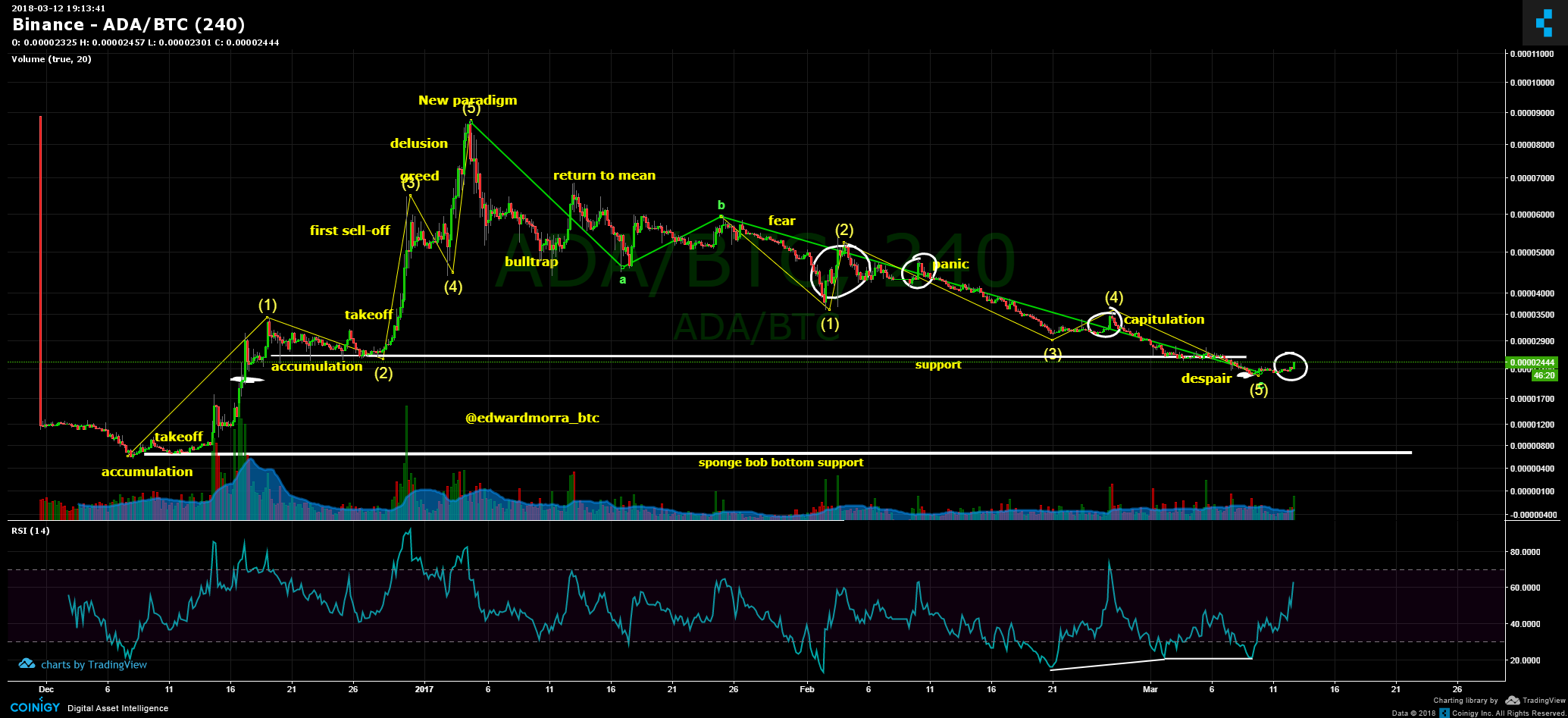
Task: Click the green wave label 'b'
Action: click(x=721, y=205)
